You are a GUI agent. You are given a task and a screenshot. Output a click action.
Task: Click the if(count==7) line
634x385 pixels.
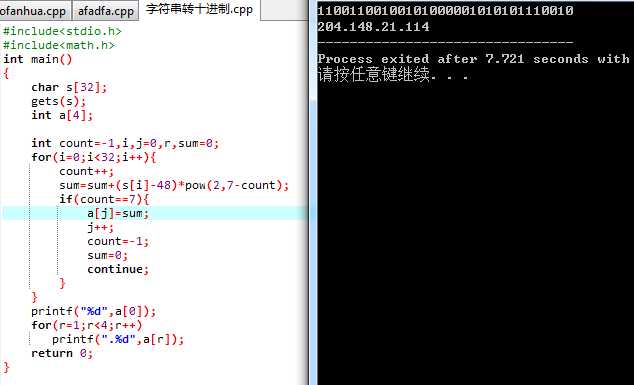[x=104, y=199]
